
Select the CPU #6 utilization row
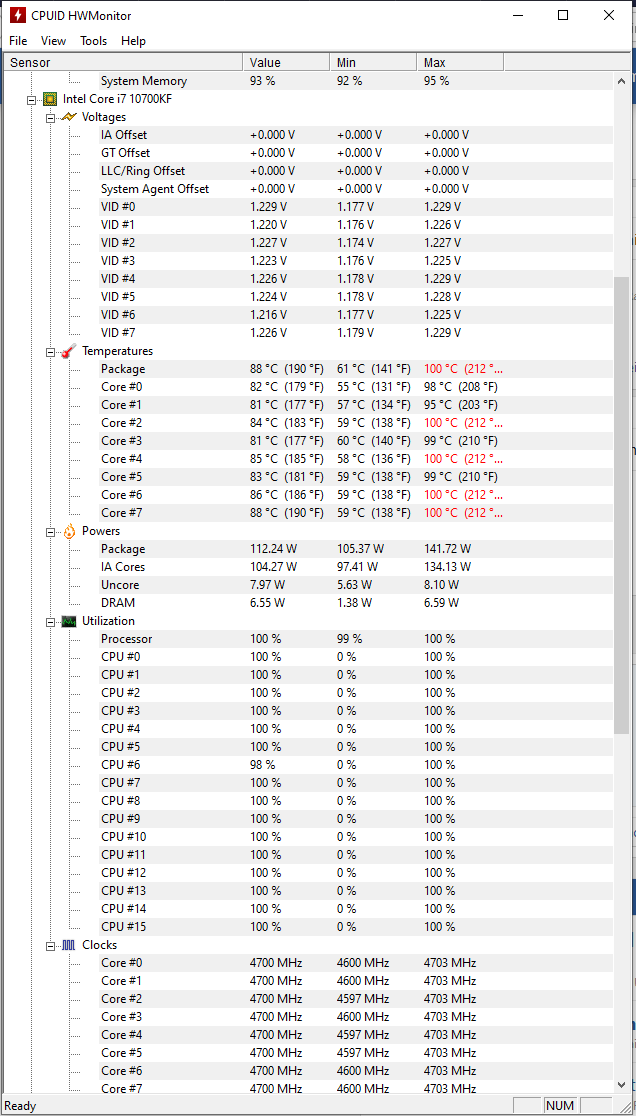pyautogui.click(x=356, y=765)
